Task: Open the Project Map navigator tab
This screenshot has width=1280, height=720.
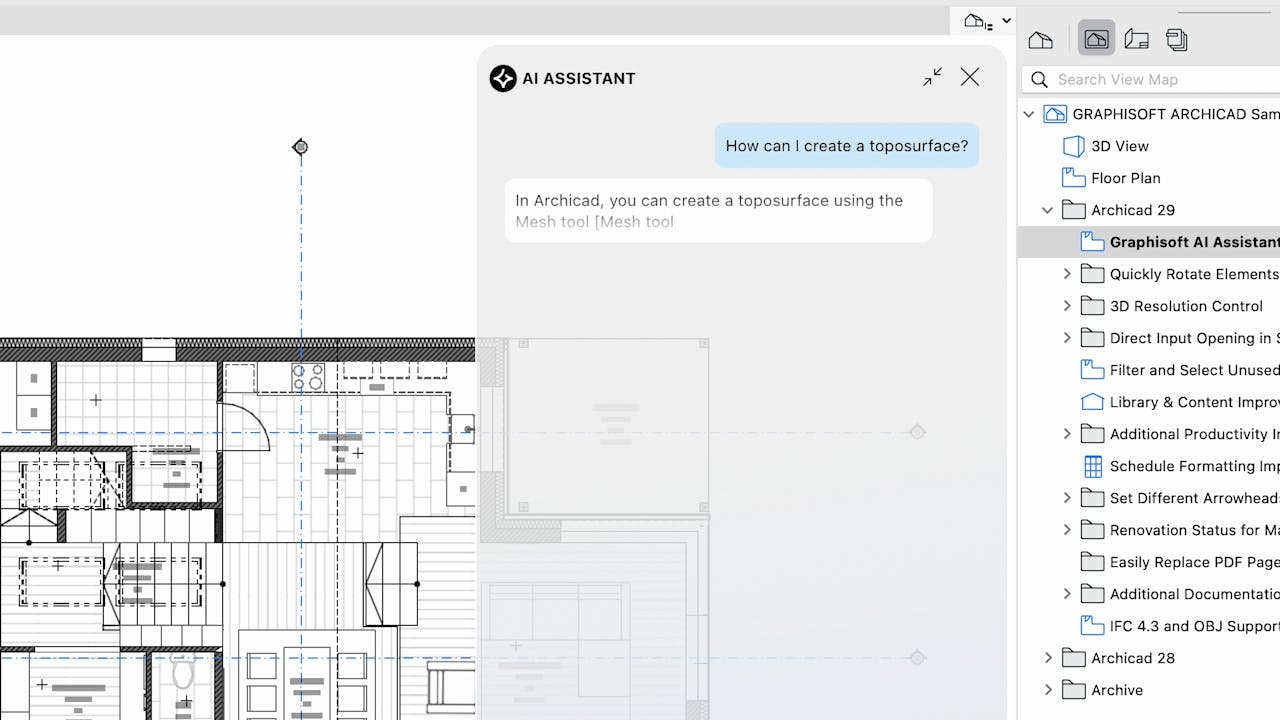Action: [x=1040, y=40]
